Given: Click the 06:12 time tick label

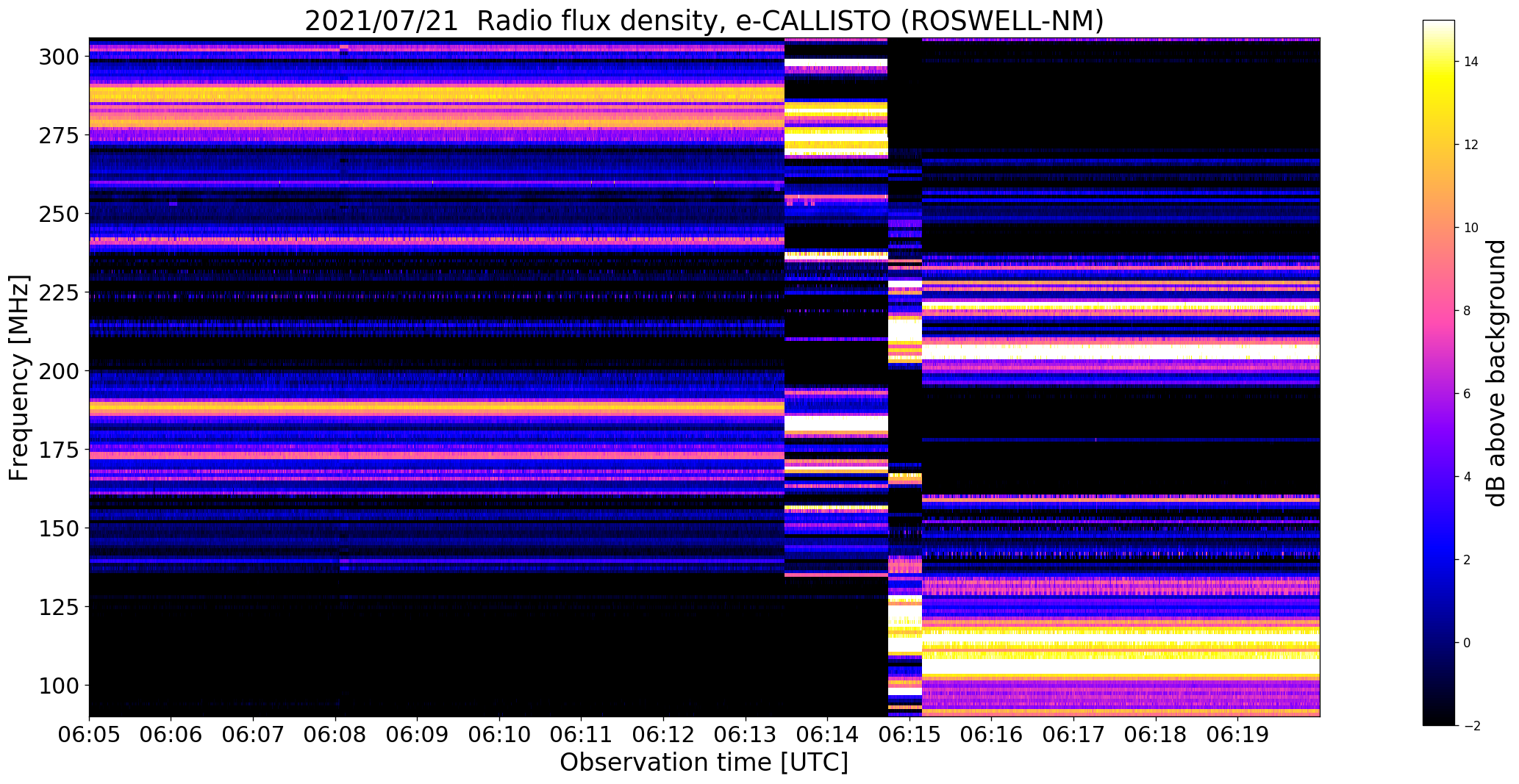Looking at the screenshot, I should 664,735.
